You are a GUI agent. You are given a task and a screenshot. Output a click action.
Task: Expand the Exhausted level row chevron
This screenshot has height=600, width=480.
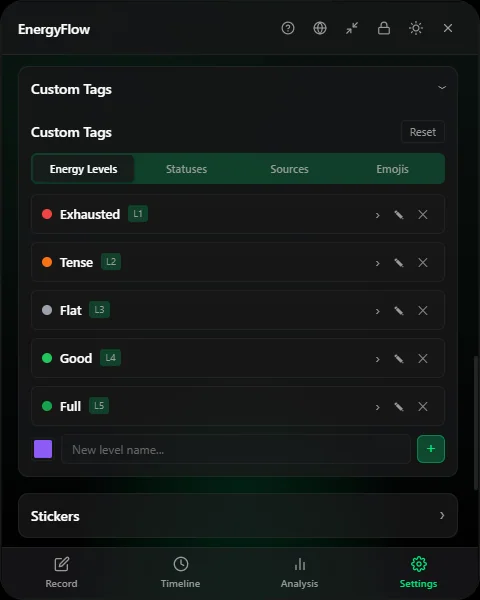coord(377,215)
